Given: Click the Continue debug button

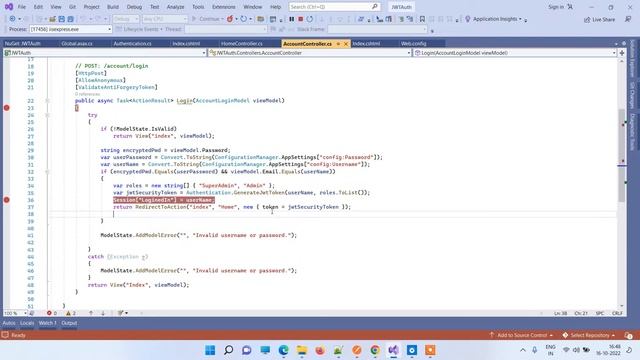Looking at the screenshot, I should 207,19.
